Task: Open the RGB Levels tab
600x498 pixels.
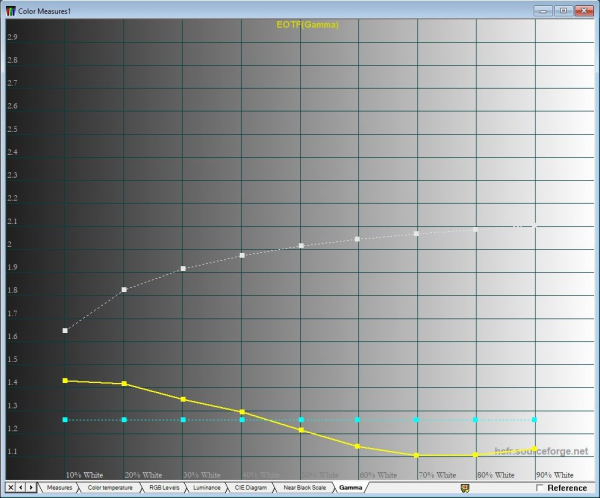Action: pyautogui.click(x=164, y=488)
